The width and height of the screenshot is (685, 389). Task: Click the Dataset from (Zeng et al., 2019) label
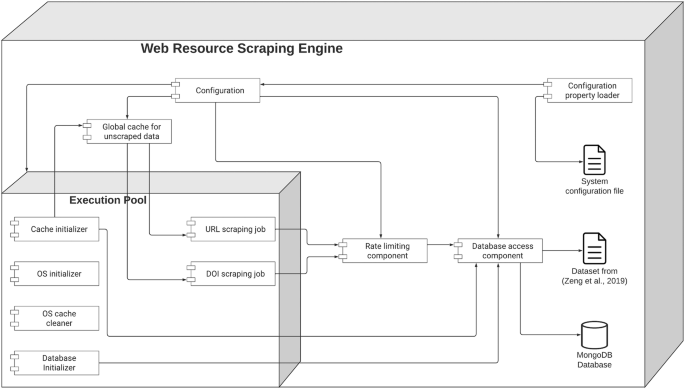[594, 276]
